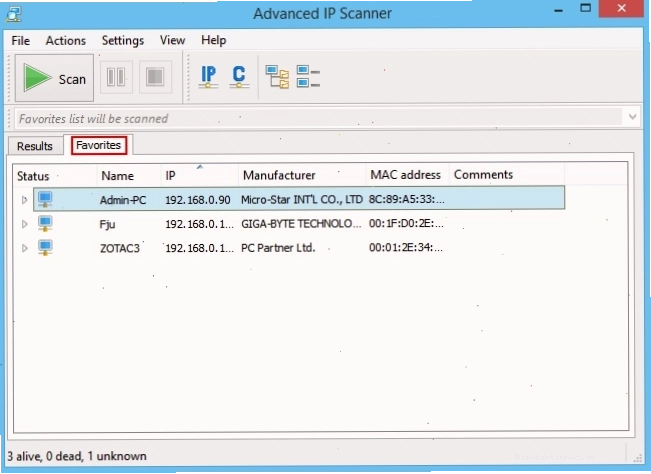This screenshot has height=474, width=651.
Task: Sort by the MAC address column header
Action: point(408,176)
